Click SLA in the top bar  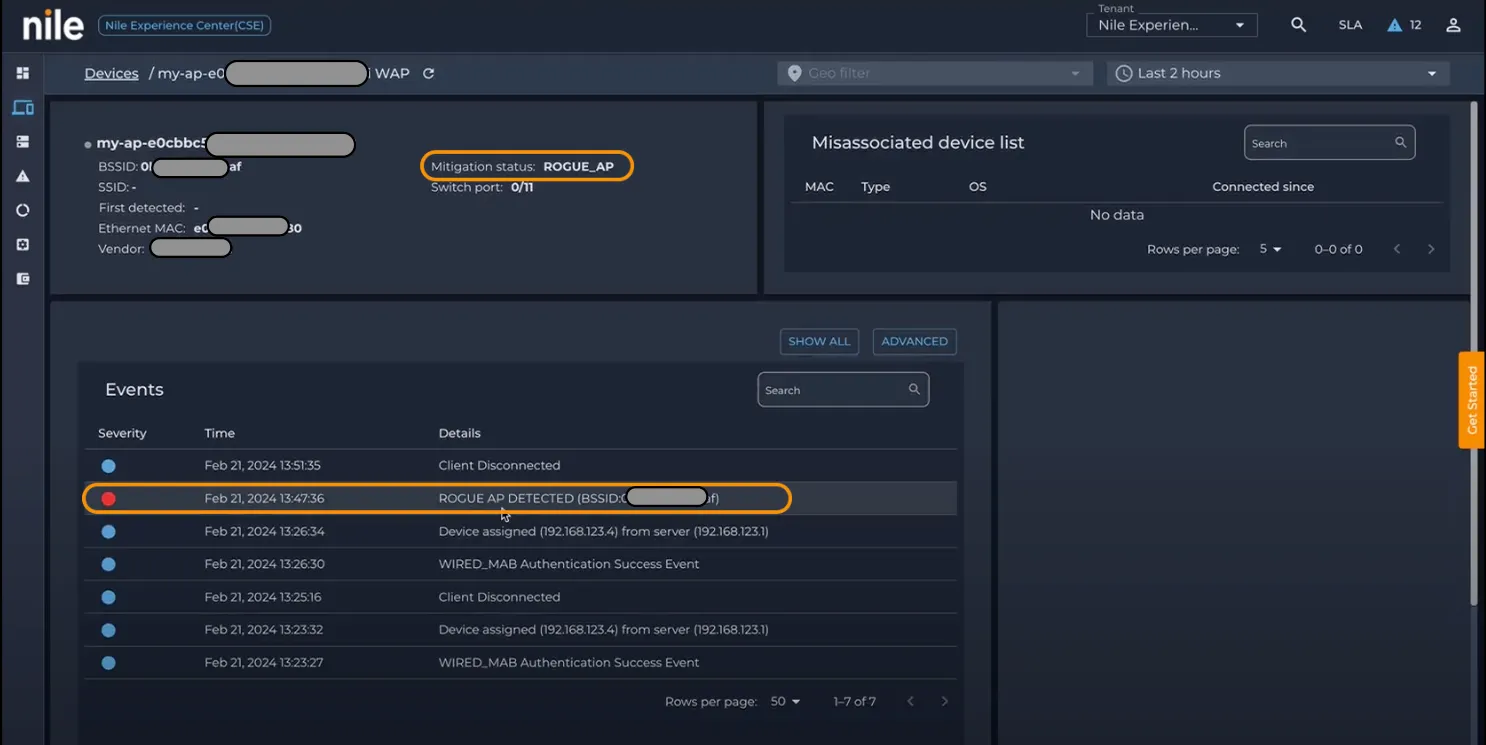(1350, 25)
